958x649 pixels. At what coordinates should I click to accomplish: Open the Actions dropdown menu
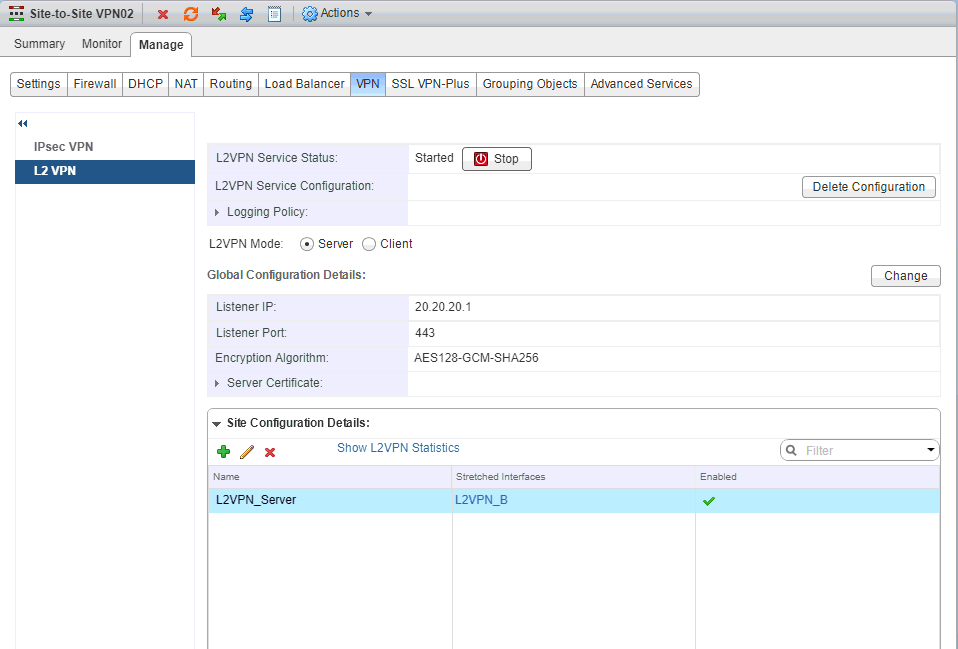point(337,14)
